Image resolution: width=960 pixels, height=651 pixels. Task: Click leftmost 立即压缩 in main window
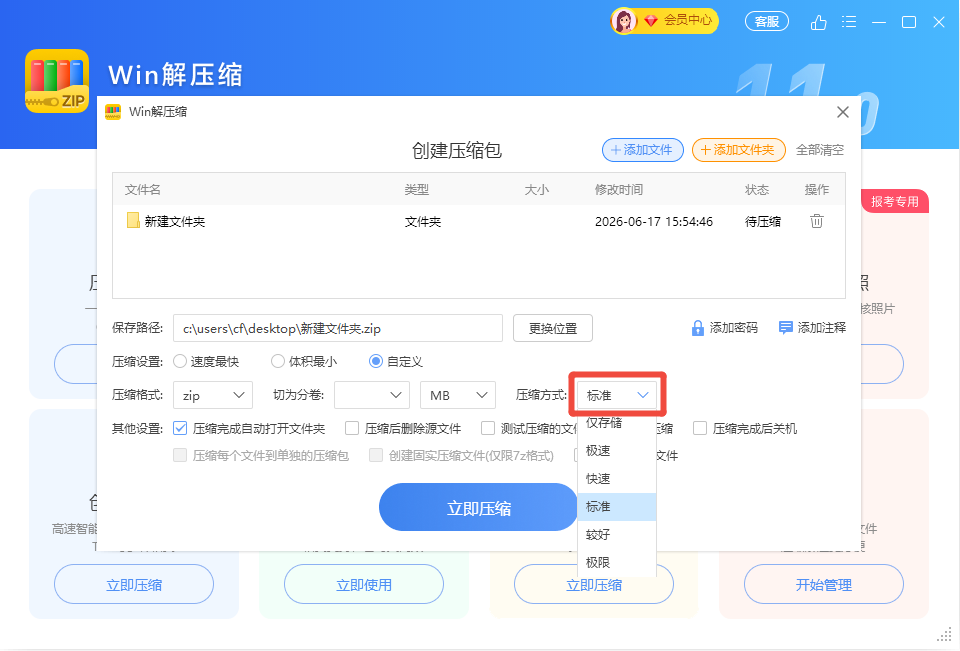click(134, 584)
